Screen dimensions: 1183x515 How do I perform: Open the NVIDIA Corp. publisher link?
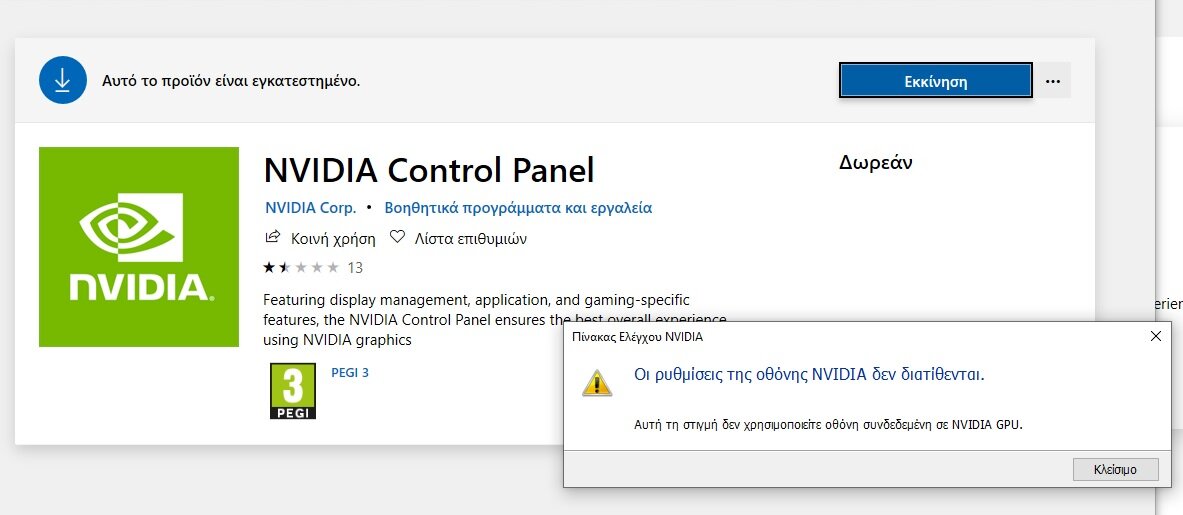click(311, 207)
